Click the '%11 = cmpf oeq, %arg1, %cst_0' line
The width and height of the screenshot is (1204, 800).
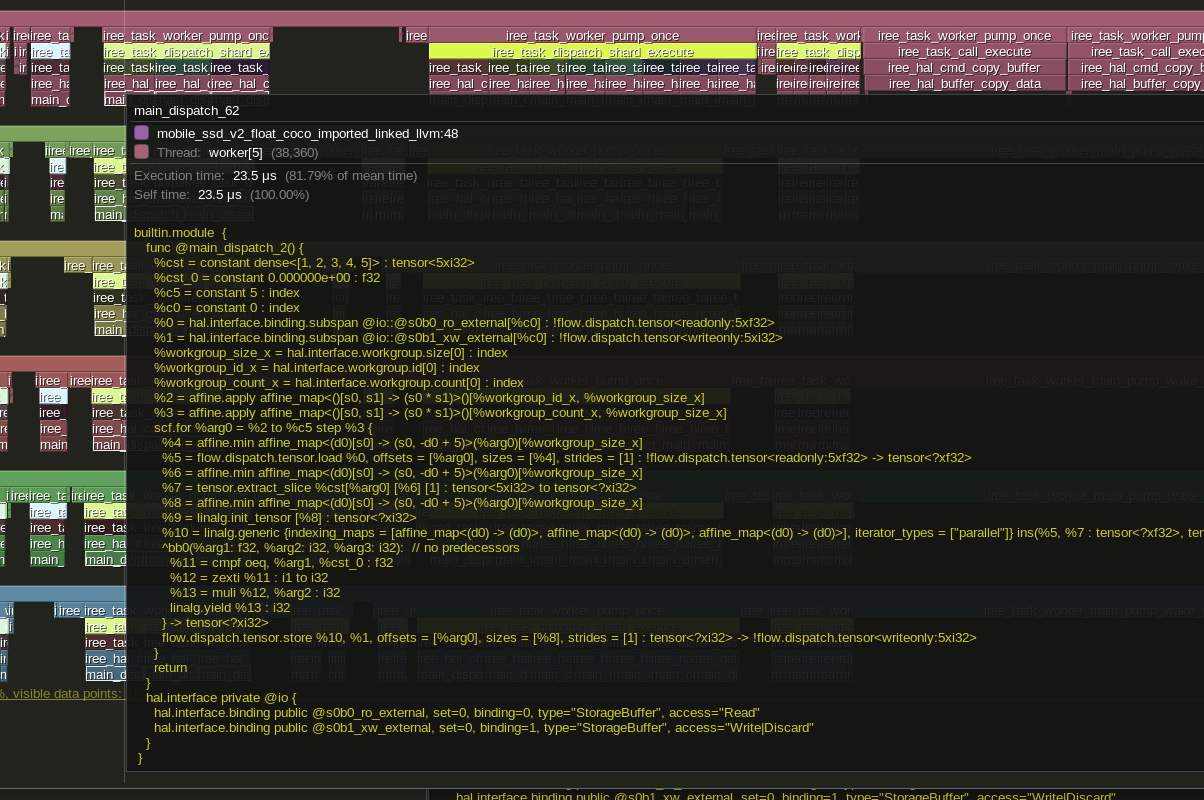tap(282, 562)
